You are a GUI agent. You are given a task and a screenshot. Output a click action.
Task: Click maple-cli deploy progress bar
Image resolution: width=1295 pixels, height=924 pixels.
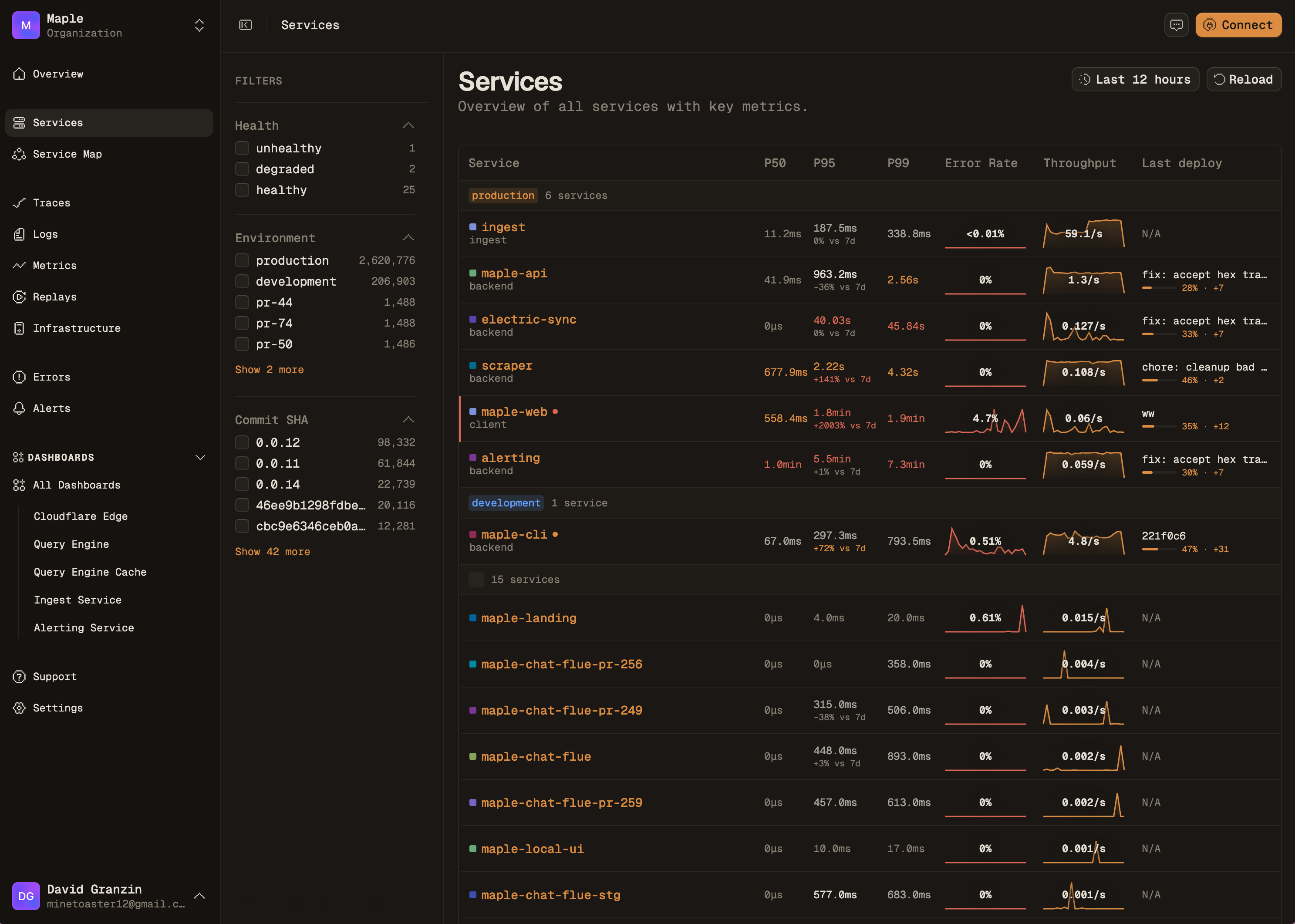coord(1158,550)
